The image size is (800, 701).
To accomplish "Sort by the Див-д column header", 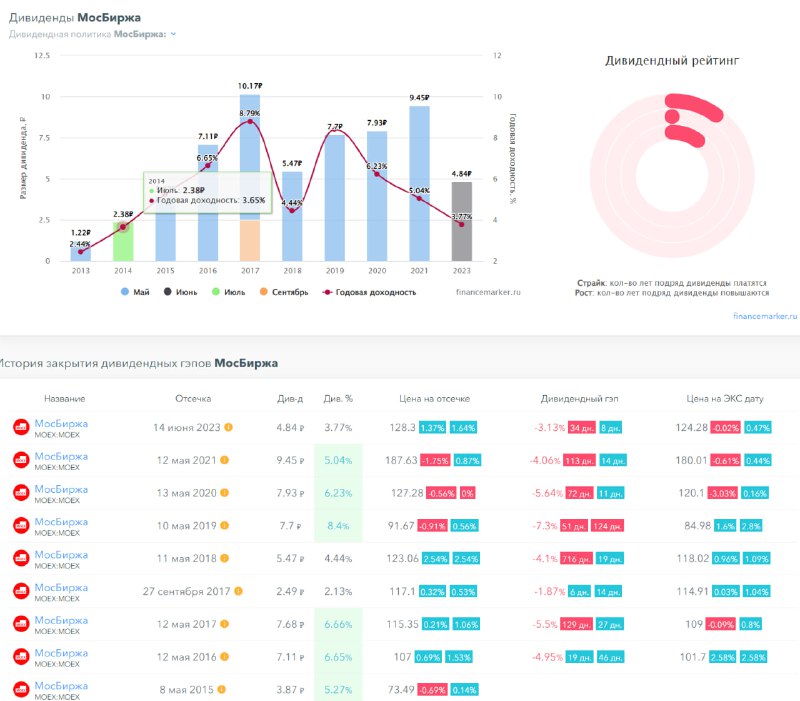I will 290,398.
